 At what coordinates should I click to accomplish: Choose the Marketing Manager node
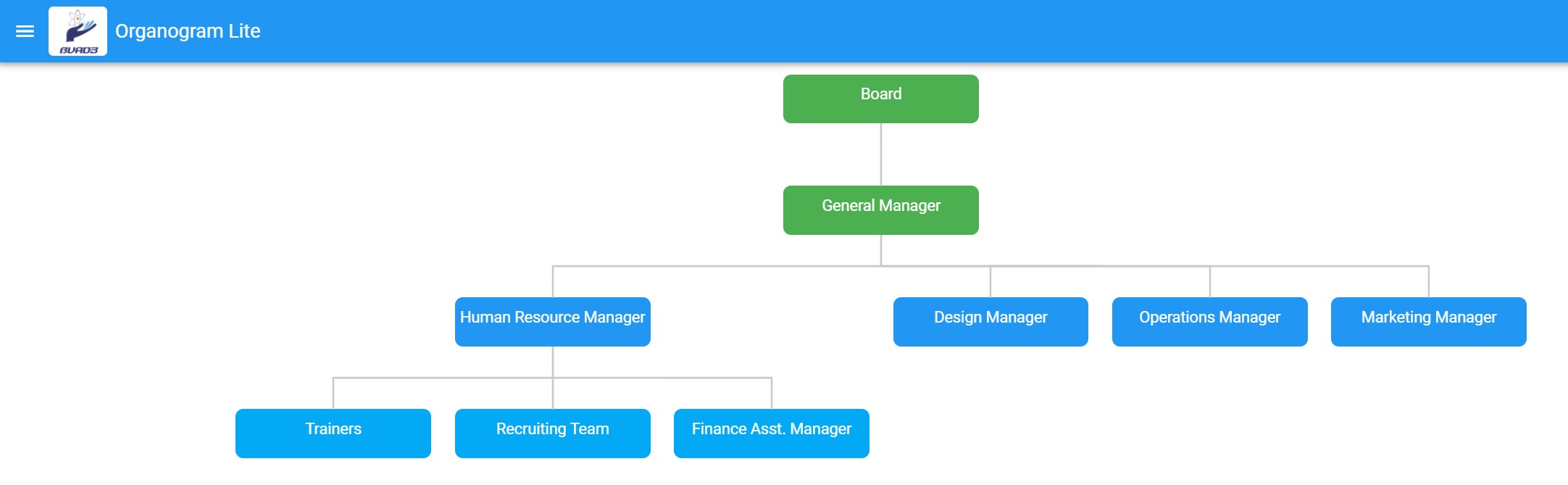(1428, 321)
